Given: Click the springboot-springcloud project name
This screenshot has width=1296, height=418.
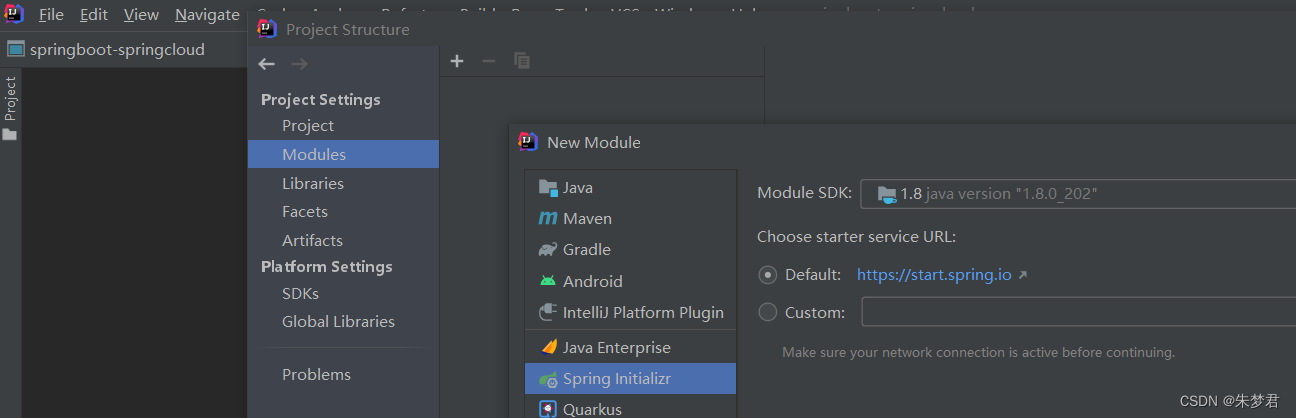Looking at the screenshot, I should click(x=117, y=49).
